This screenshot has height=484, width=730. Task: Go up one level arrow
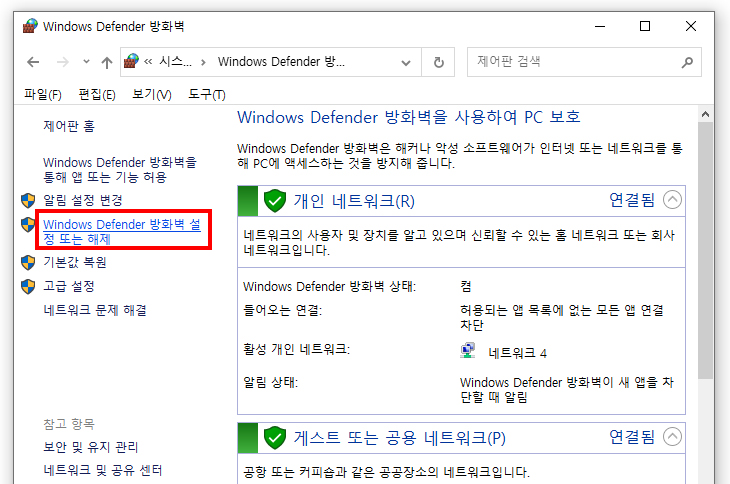coord(107,62)
